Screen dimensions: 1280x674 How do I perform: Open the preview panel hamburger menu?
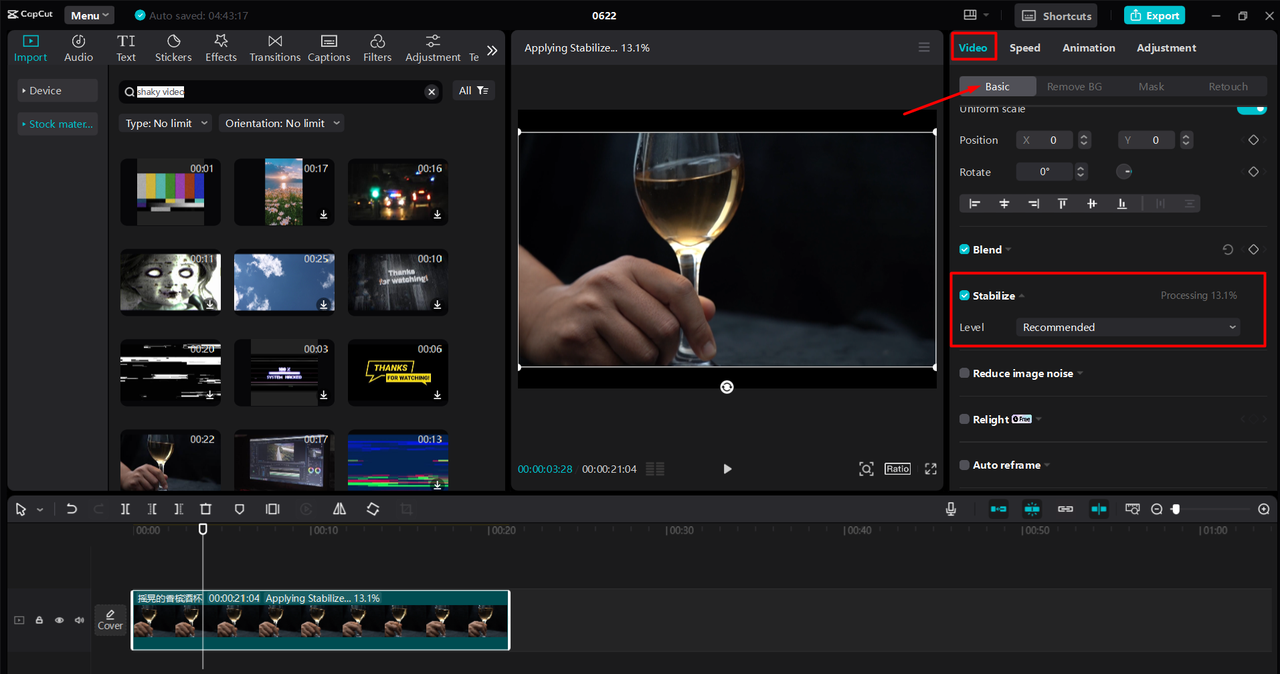click(924, 48)
